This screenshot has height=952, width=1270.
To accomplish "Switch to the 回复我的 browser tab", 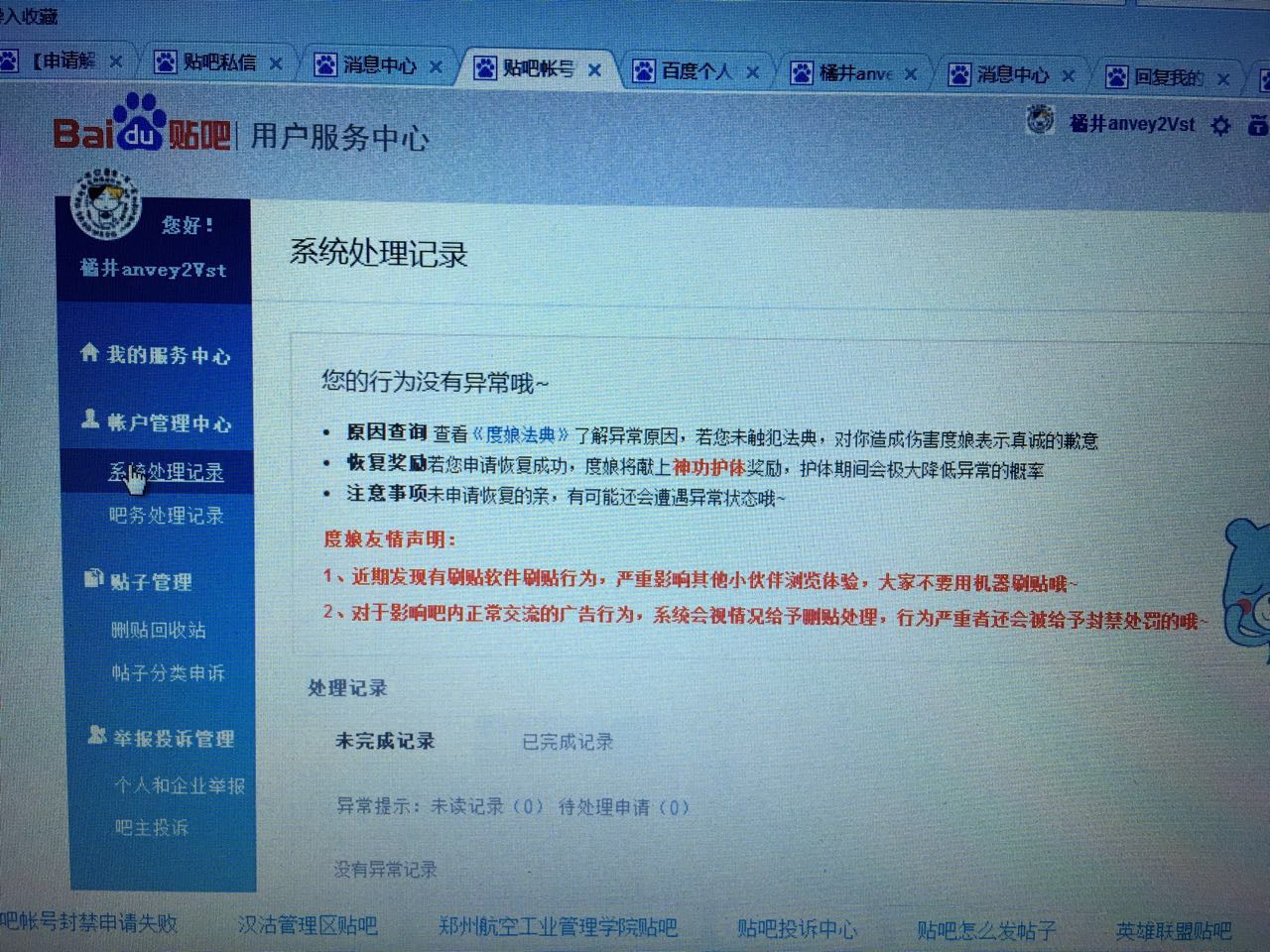I will tap(1168, 77).
